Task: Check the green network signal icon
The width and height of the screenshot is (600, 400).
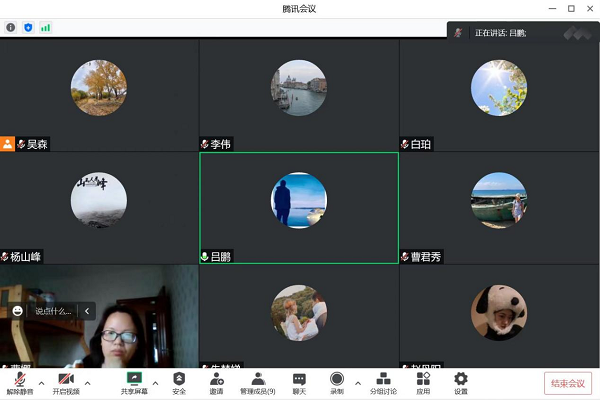Action: tap(45, 28)
